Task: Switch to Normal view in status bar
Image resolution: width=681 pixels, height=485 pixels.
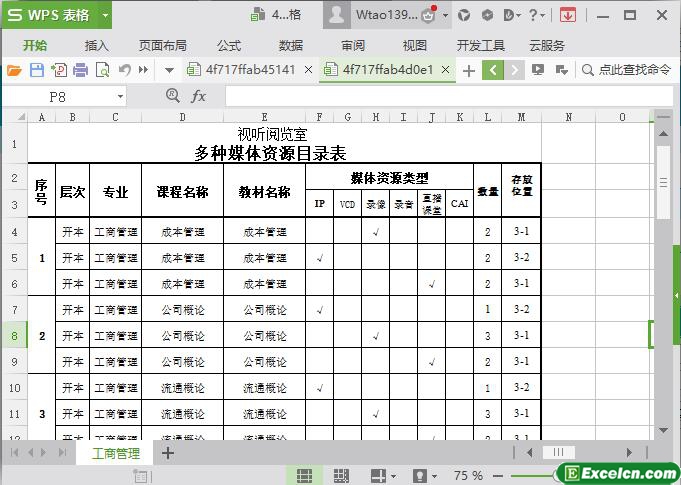Action: (x=304, y=475)
